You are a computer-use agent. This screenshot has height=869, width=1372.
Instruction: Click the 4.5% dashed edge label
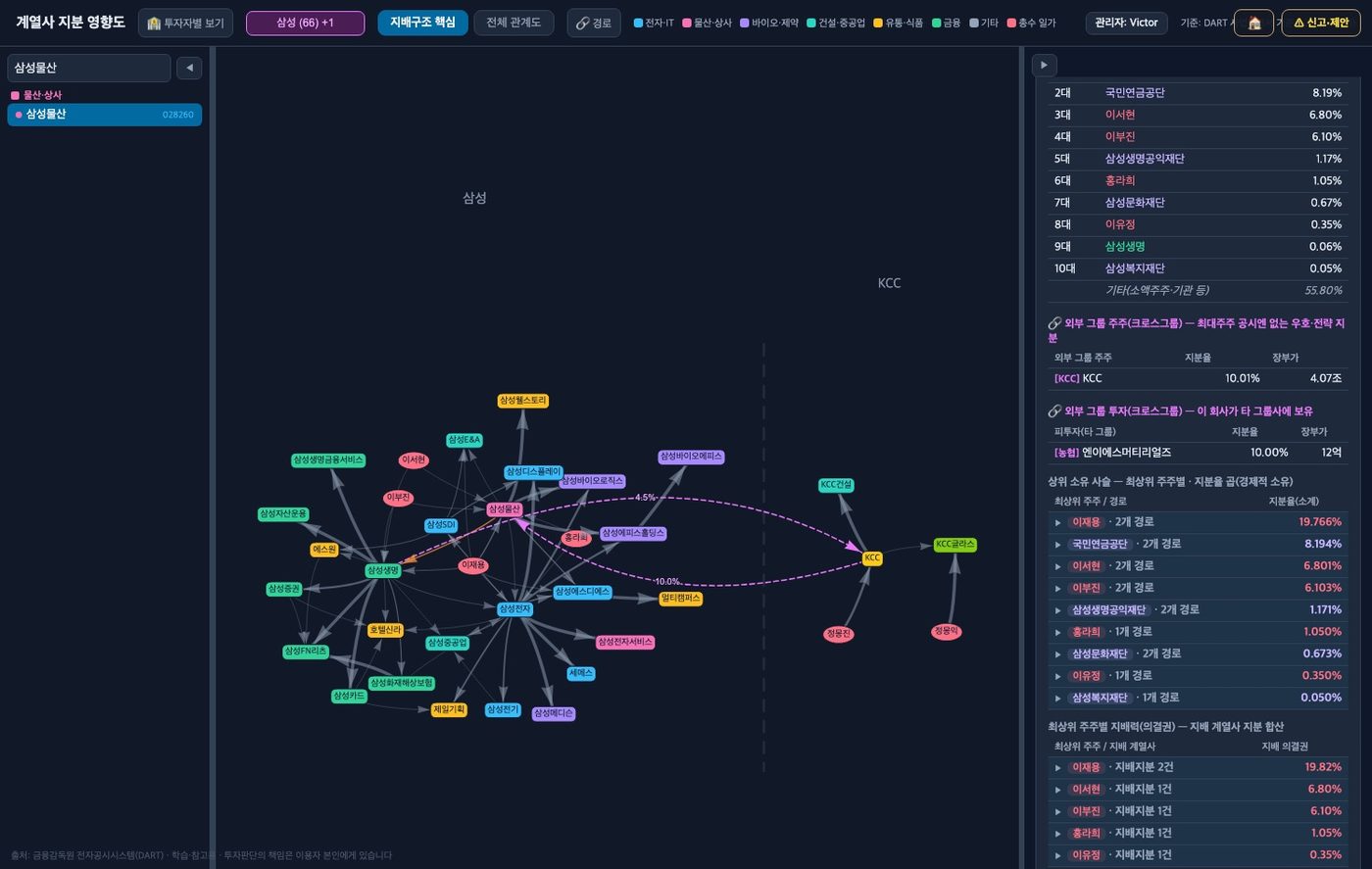645,498
